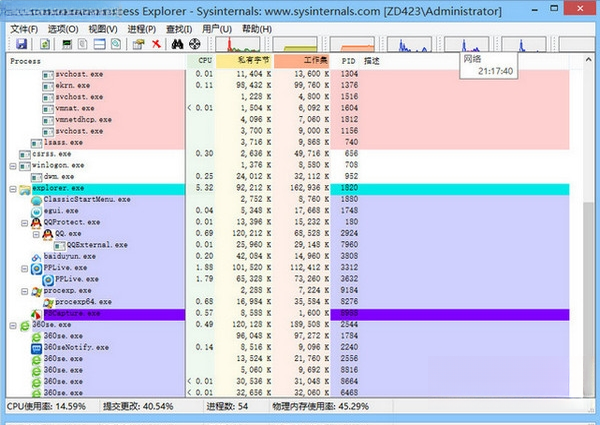Collapse the explorer.exe tree node
This screenshot has height=425, width=600.
click(x=13, y=189)
